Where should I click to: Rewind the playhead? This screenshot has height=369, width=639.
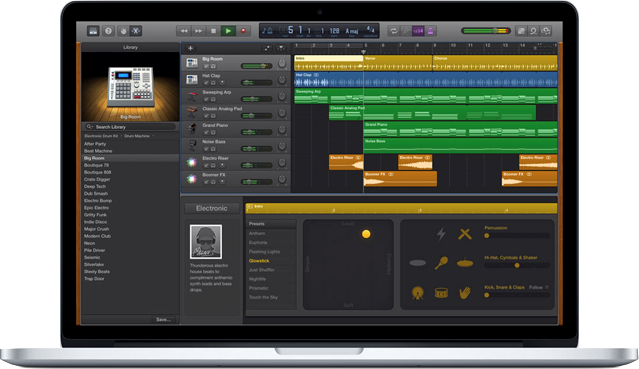[x=184, y=31]
